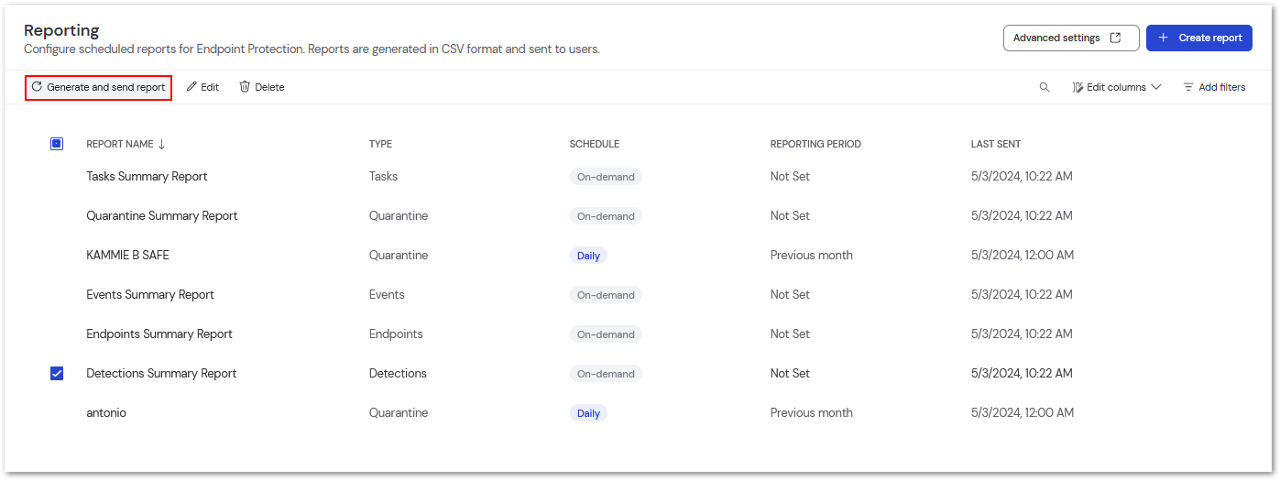This screenshot has width=1280, height=481.
Task: Click the Endpoints type cell
Action: 396,334
